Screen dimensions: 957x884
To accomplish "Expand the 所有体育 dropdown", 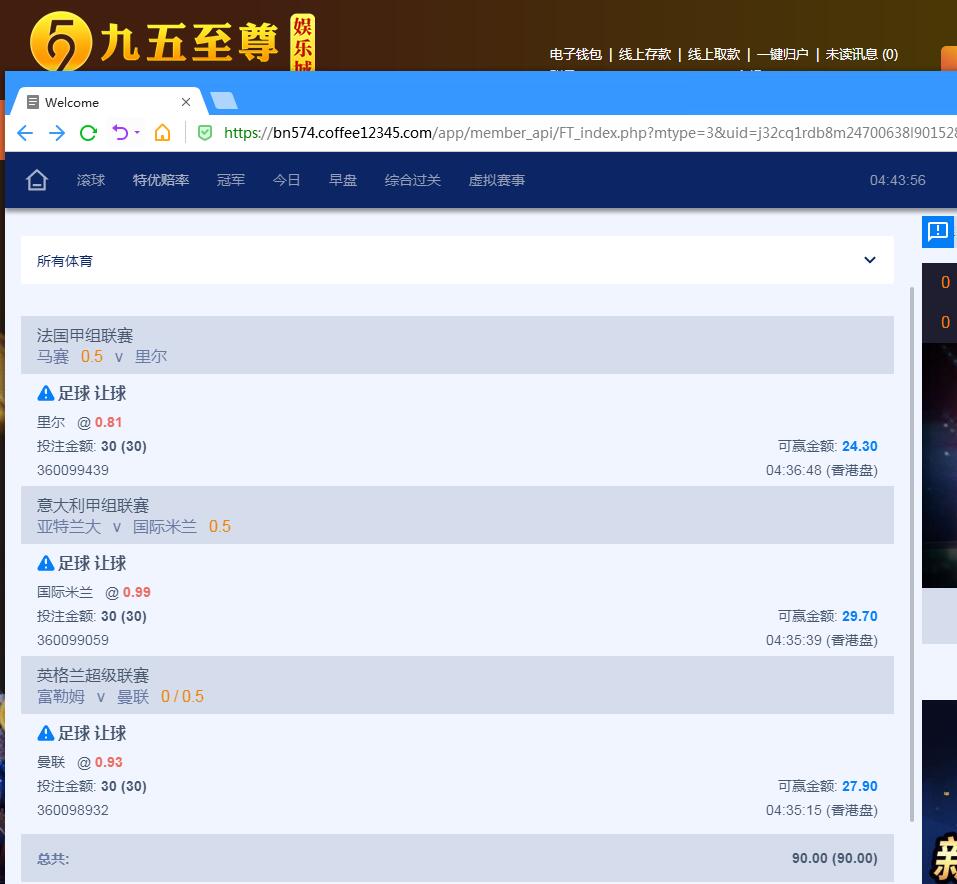I will (457, 261).
